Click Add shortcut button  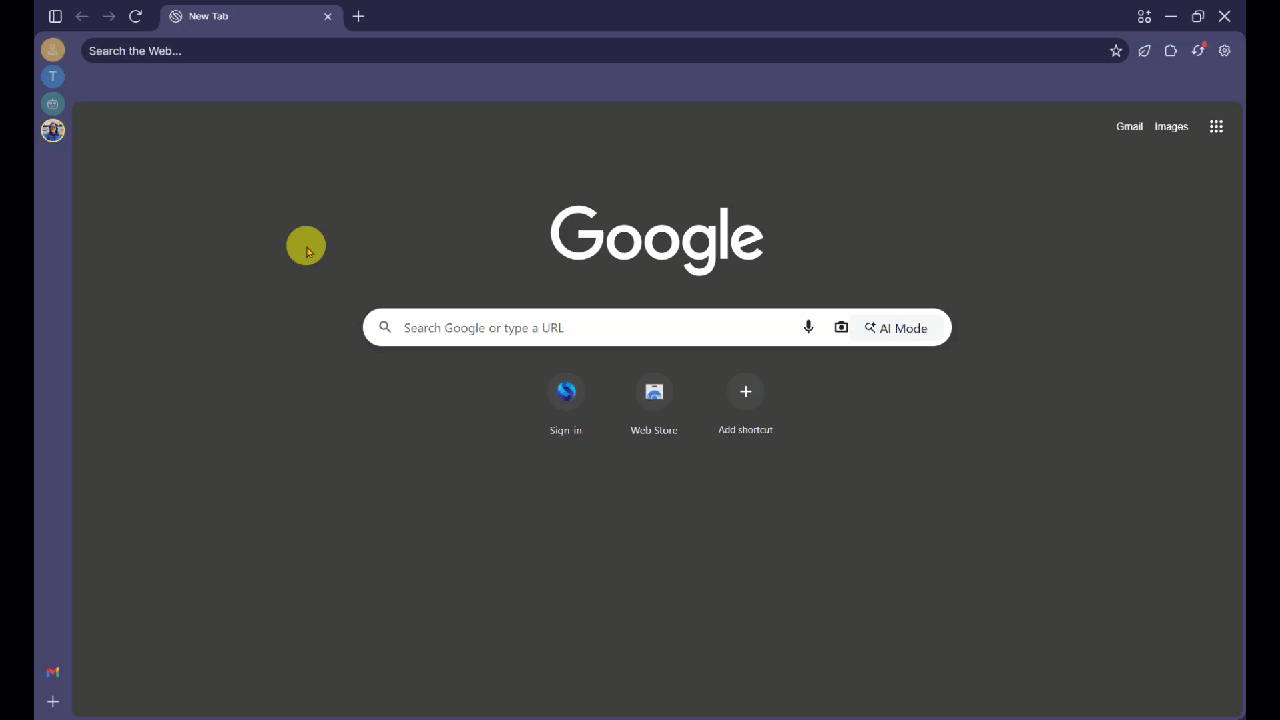(745, 404)
